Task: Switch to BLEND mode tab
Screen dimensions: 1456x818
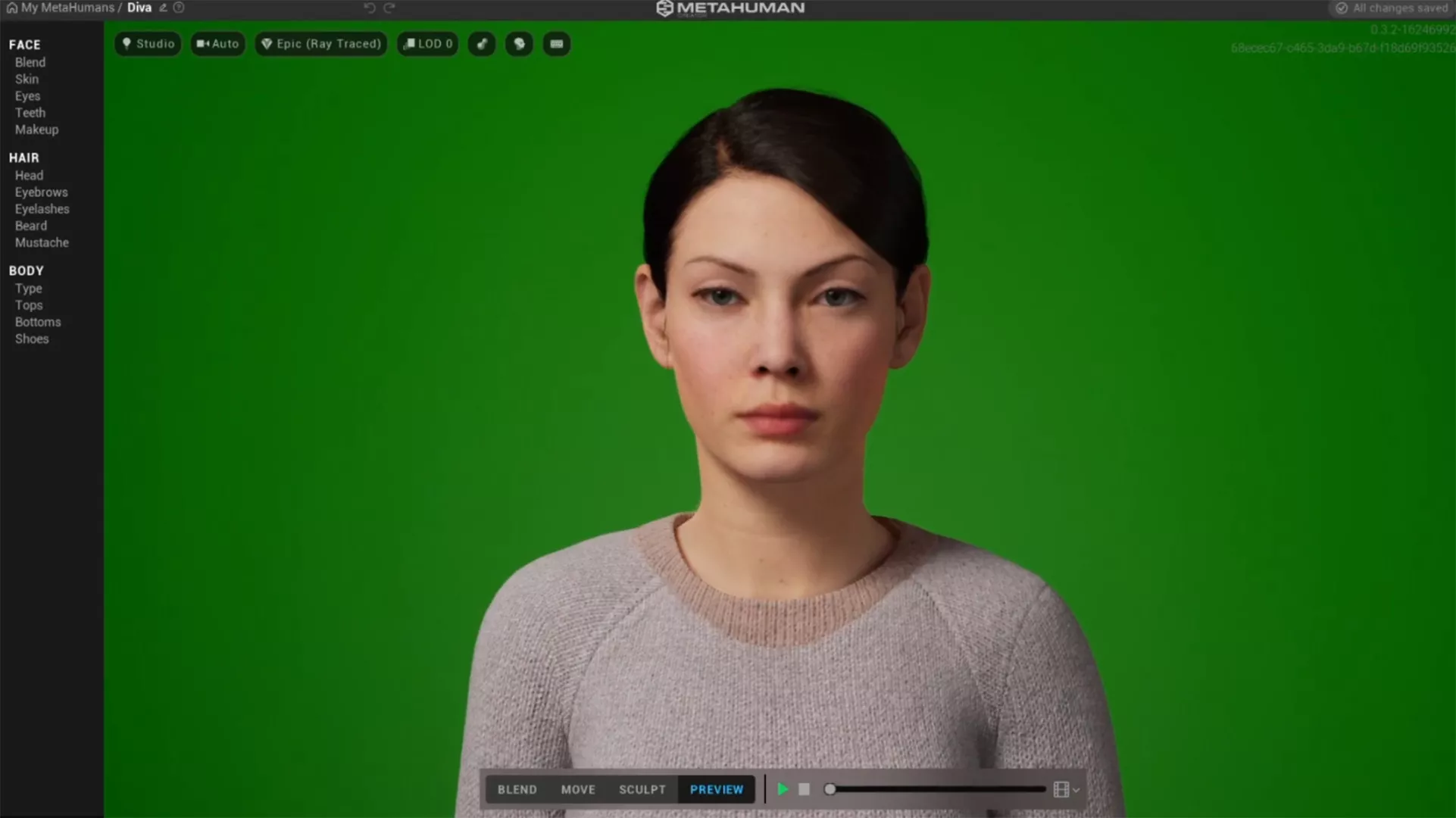Action: click(517, 789)
